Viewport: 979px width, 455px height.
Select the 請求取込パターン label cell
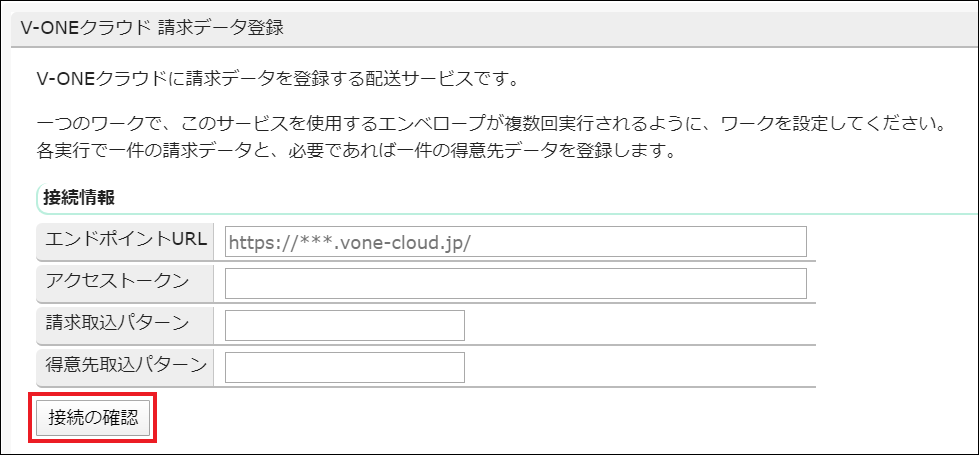118,324
